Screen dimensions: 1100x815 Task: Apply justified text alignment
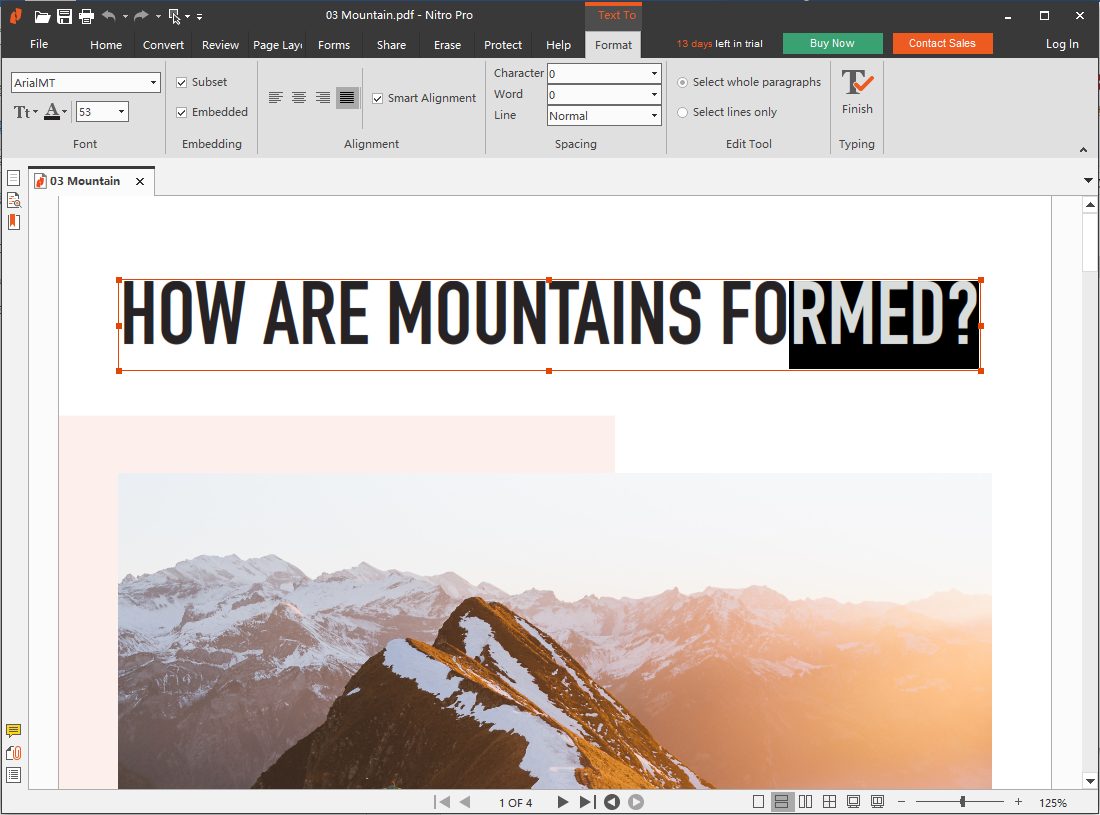(347, 98)
